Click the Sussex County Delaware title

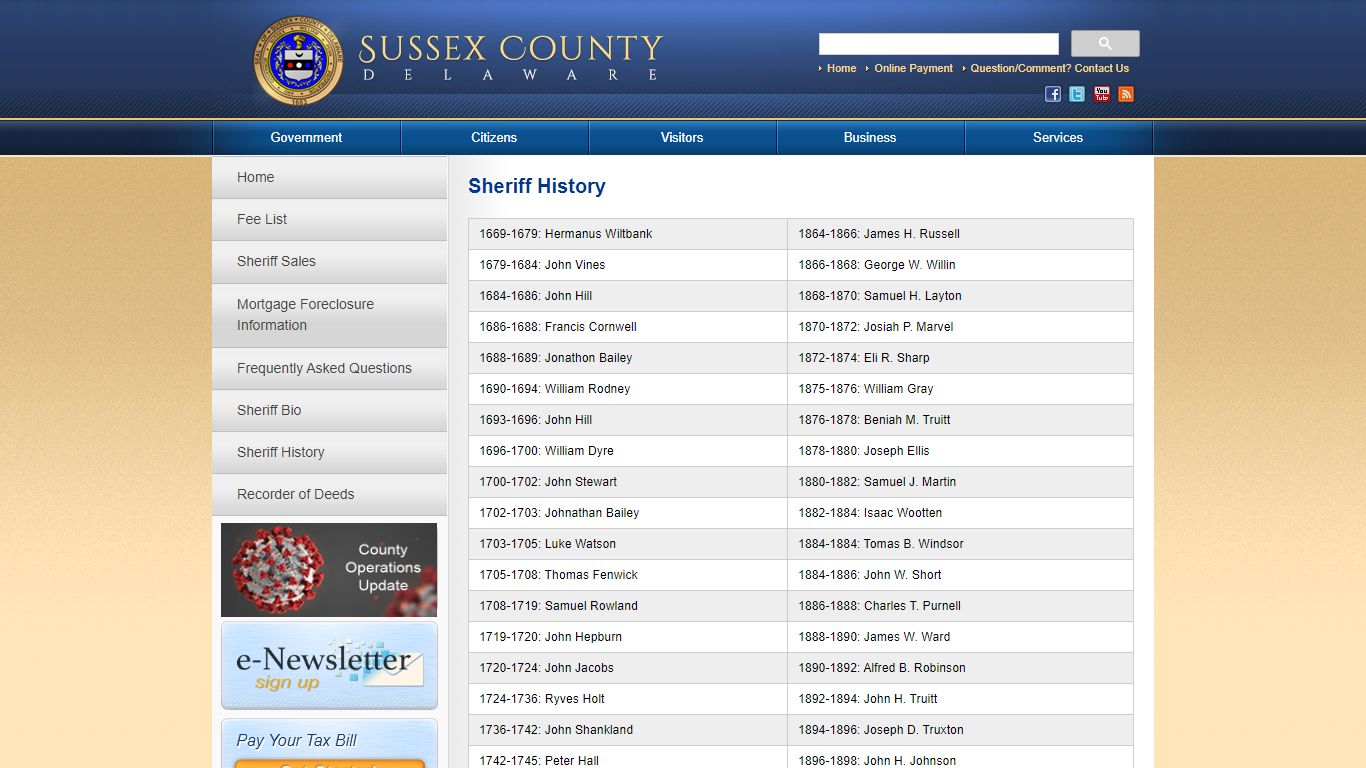[510, 58]
